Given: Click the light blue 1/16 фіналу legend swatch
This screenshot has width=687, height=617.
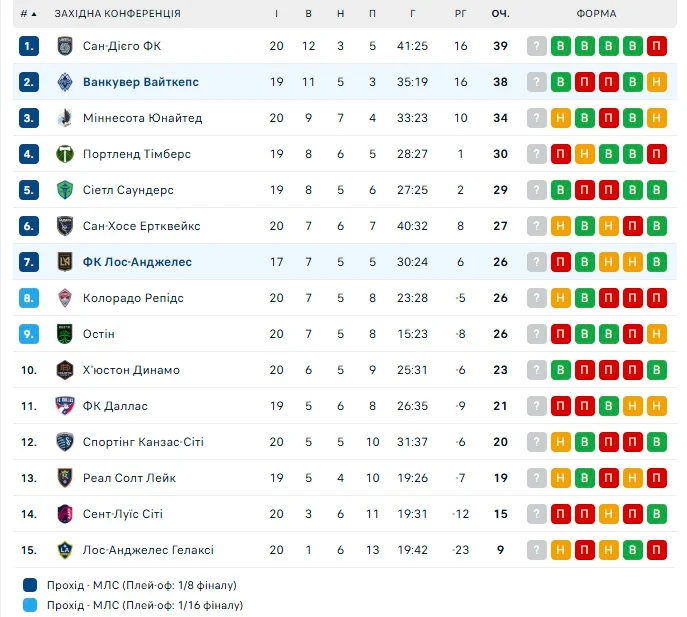Looking at the screenshot, I should 28,605.
